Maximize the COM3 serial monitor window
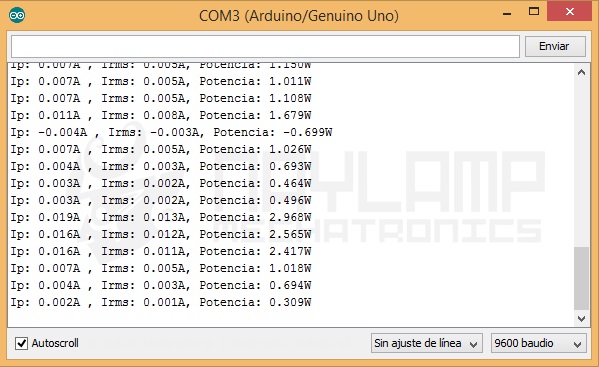This screenshot has height=367, width=599. [534, 12]
